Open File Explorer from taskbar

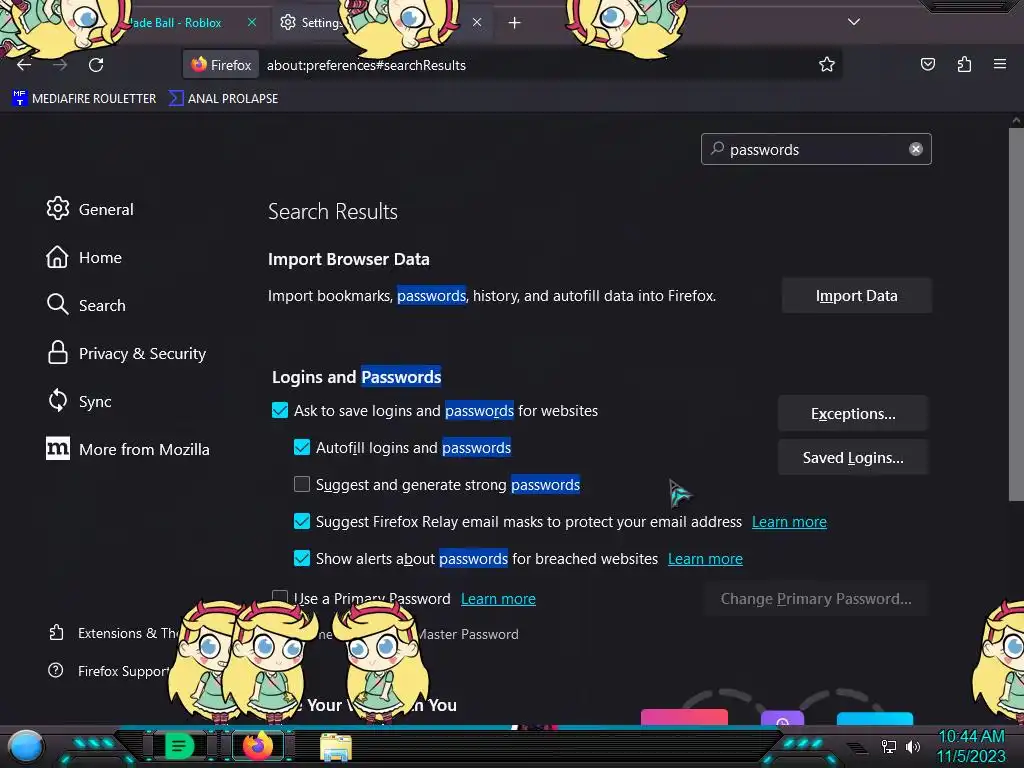pyautogui.click(x=336, y=746)
